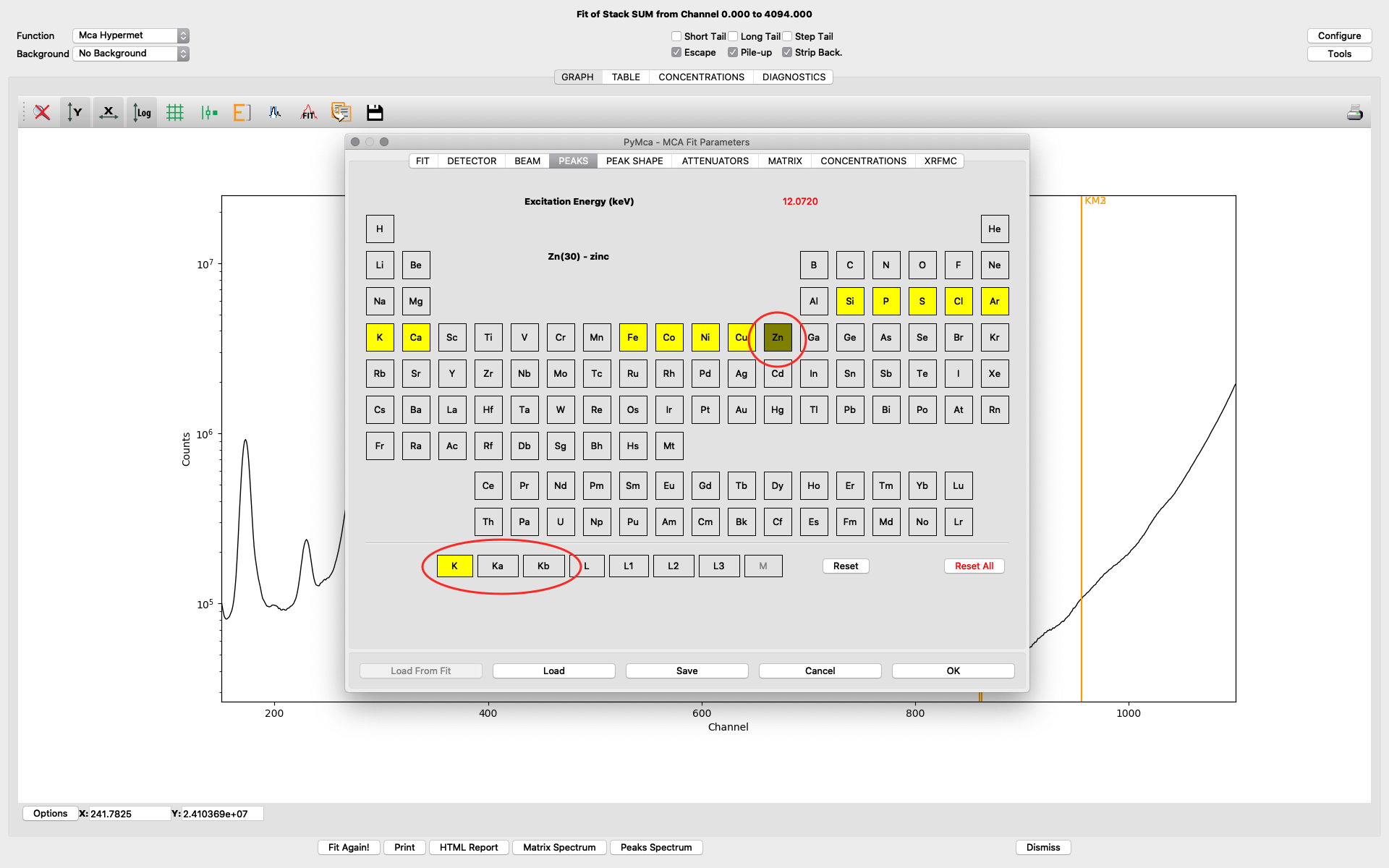Click the OK button
Screen dimensions: 1389x868
tap(953, 671)
